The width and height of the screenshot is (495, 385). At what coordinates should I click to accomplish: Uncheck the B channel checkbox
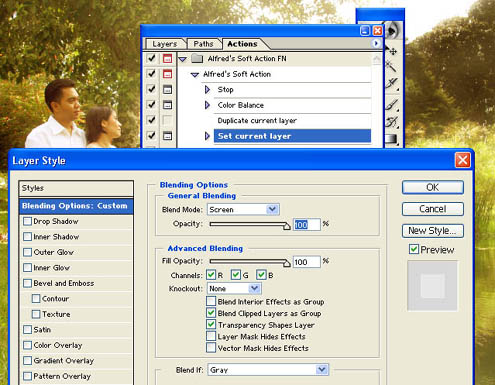coord(261,275)
